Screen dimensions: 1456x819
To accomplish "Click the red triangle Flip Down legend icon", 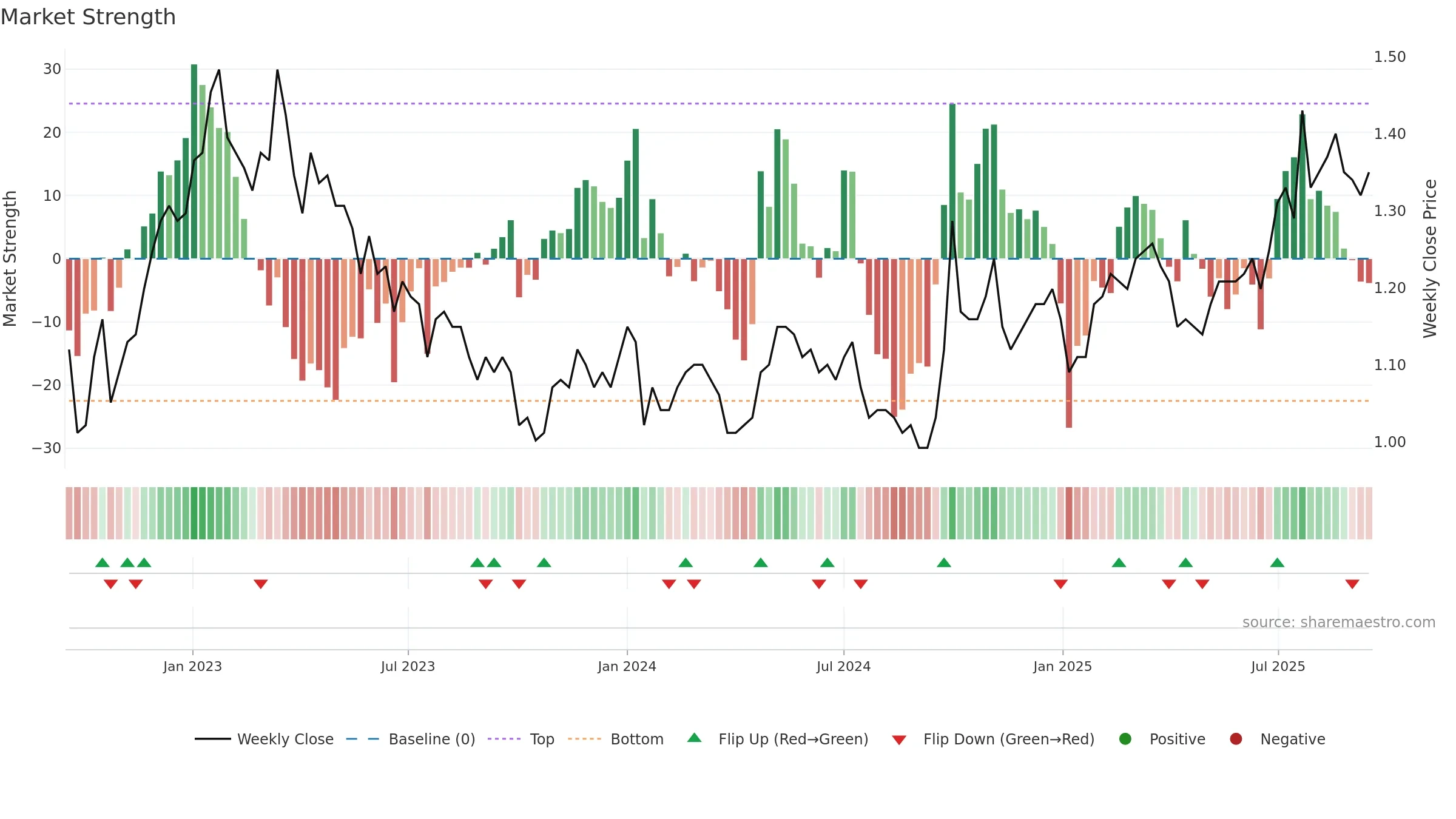I will pyautogui.click(x=900, y=740).
